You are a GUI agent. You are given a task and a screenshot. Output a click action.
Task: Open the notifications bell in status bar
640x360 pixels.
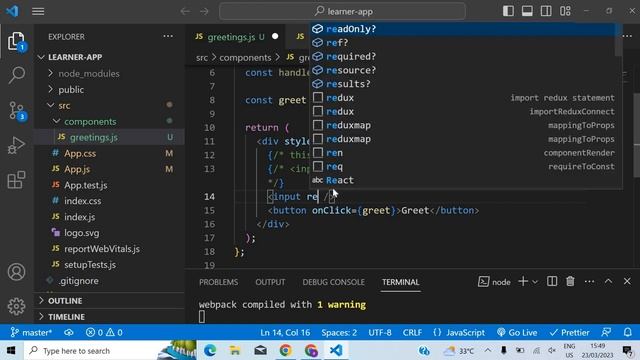pyautogui.click(x=628, y=332)
